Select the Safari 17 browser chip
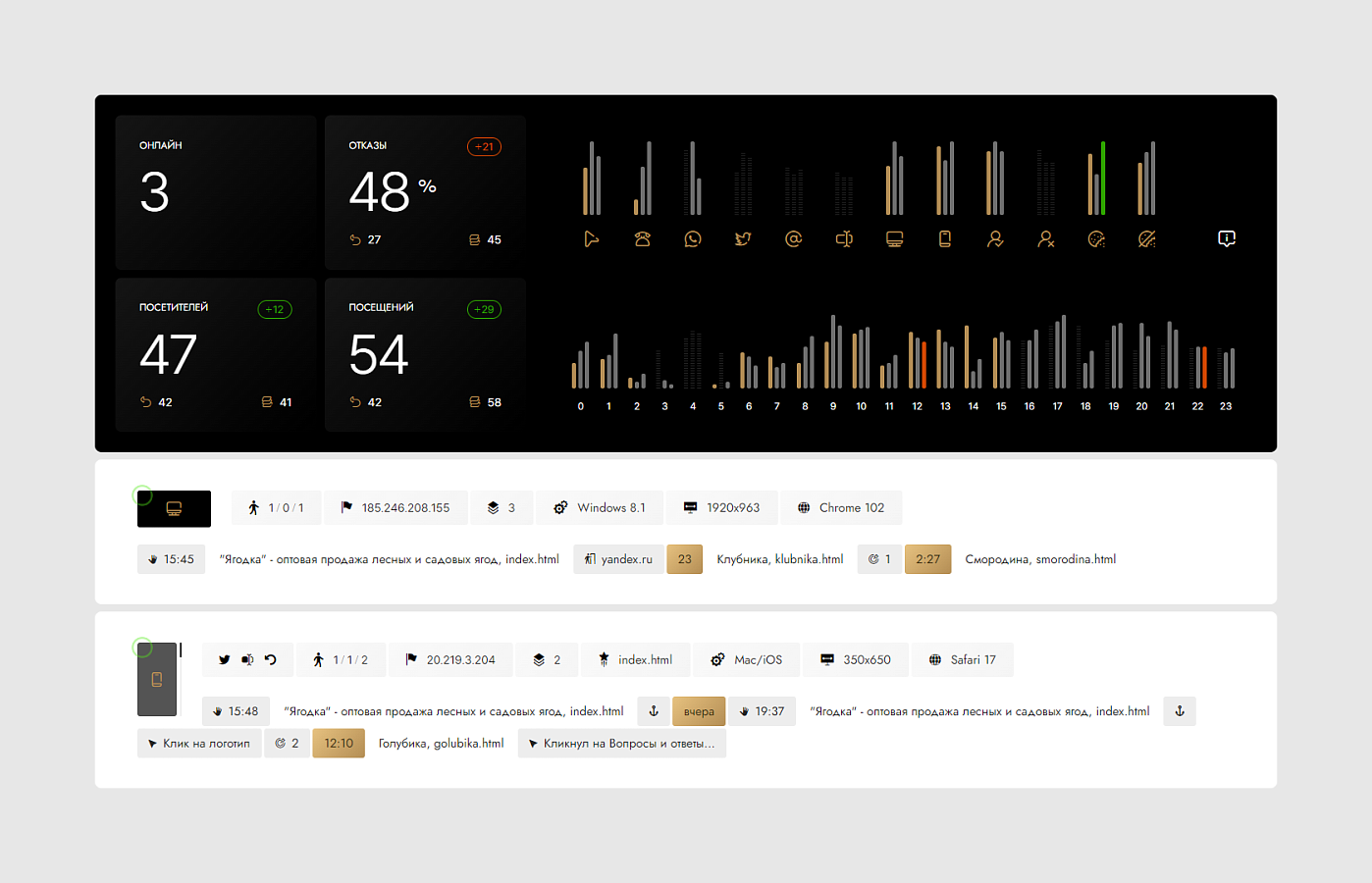Image resolution: width=1372 pixels, height=883 pixels. [x=963, y=660]
